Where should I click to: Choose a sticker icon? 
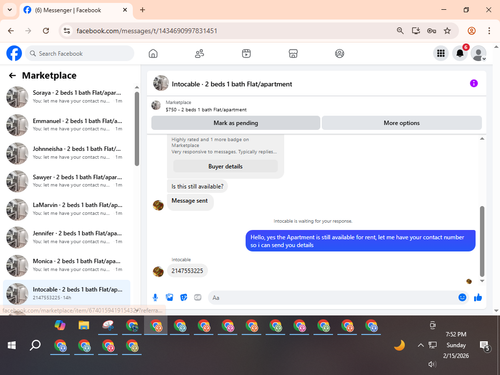pyautogui.click(x=184, y=297)
